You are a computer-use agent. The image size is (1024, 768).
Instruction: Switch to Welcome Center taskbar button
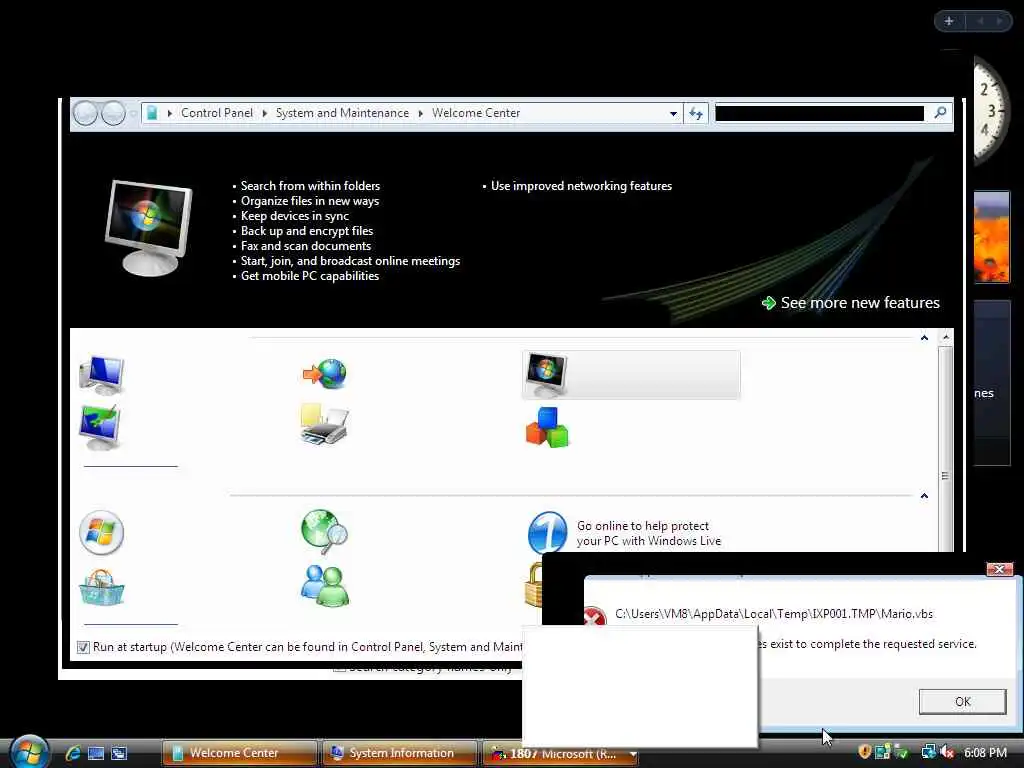point(239,753)
